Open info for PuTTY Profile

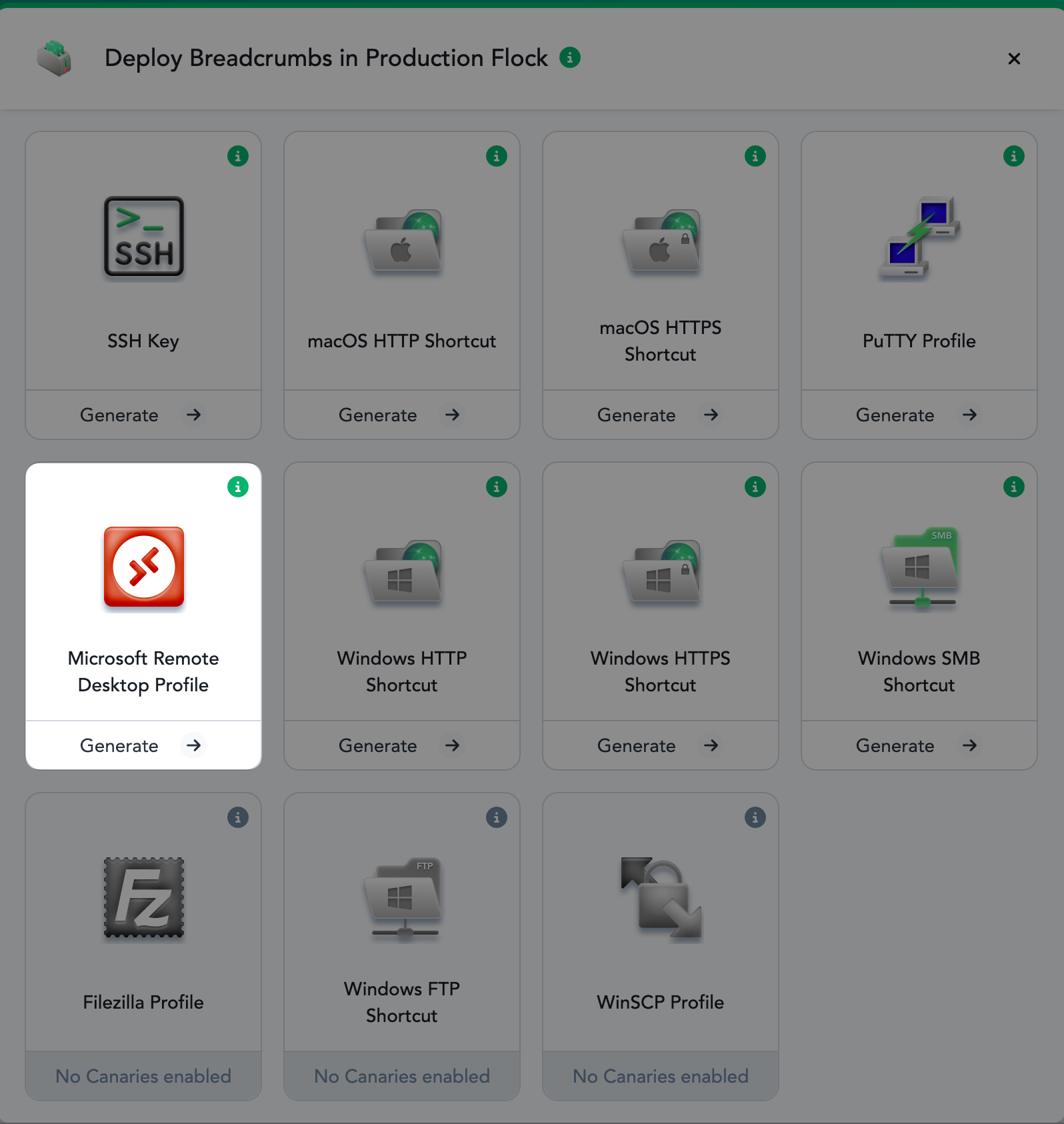(x=1014, y=156)
